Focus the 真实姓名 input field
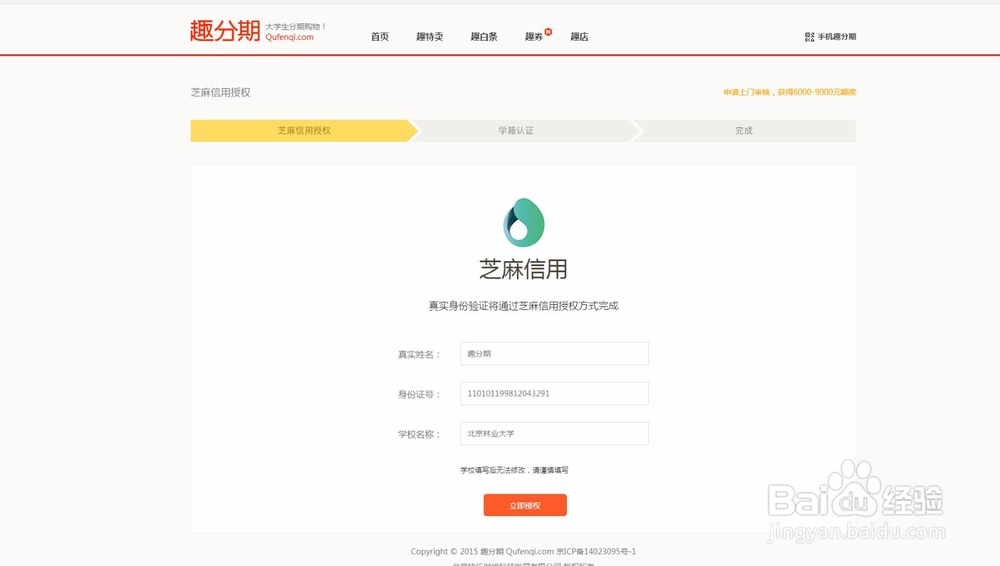This screenshot has height=566, width=1000. (554, 354)
